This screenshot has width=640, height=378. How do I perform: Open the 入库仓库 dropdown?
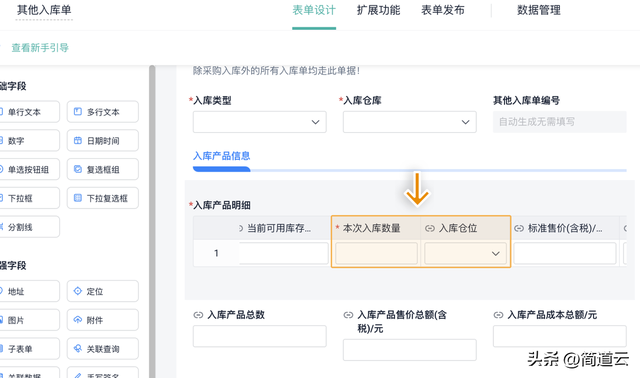click(x=409, y=122)
